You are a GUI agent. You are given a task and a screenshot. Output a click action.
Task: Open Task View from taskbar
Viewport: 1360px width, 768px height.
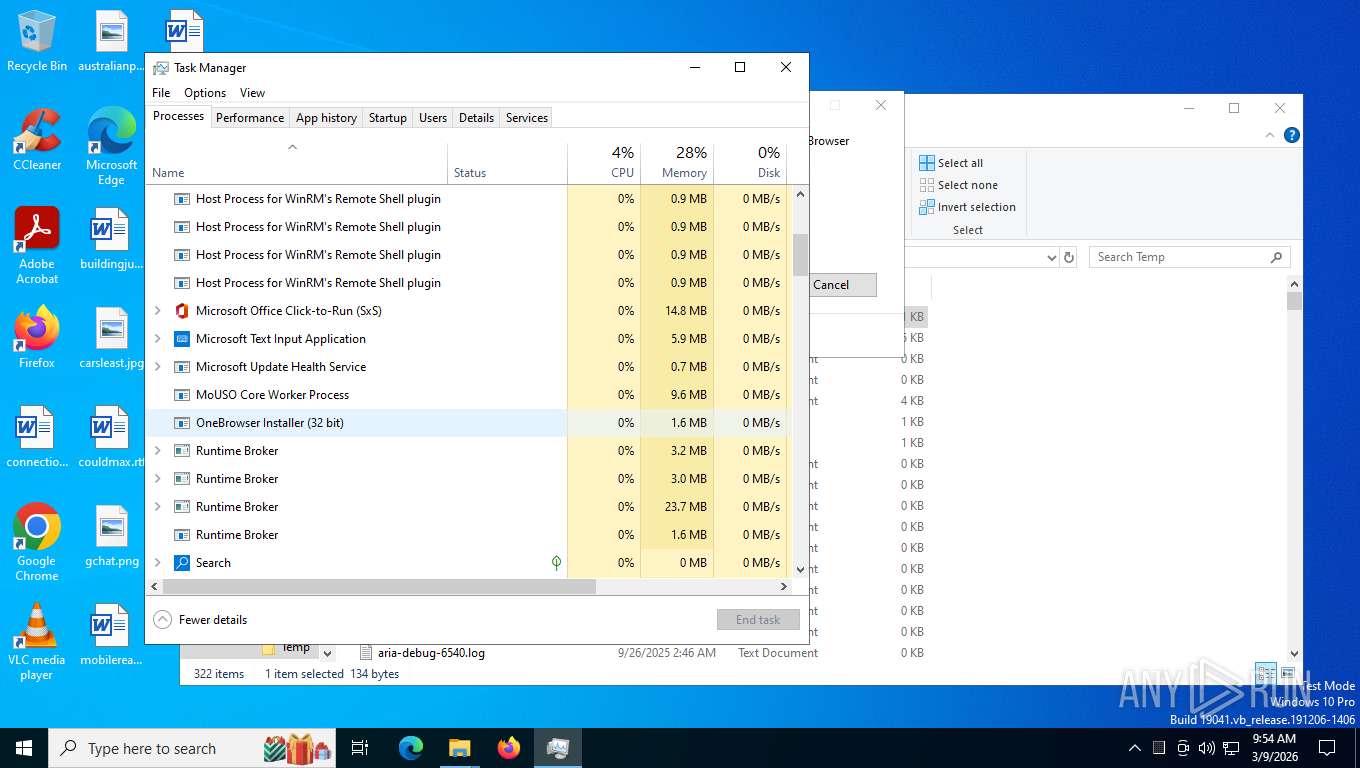tap(360, 748)
